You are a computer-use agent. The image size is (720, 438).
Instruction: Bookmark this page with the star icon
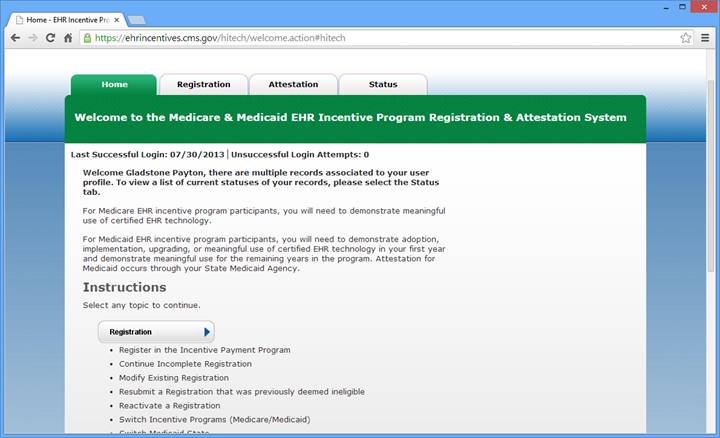click(x=686, y=38)
